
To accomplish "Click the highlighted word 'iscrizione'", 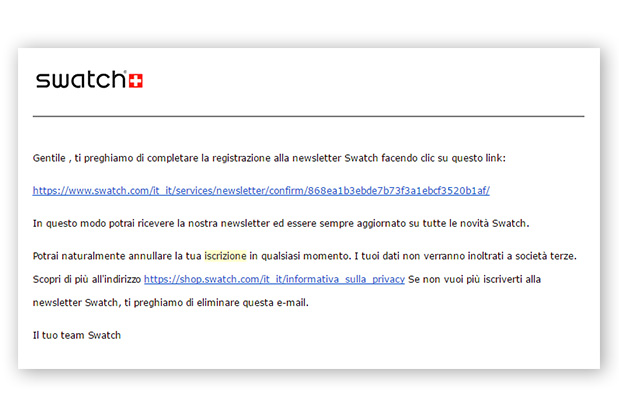I will pyautogui.click(x=225, y=256).
